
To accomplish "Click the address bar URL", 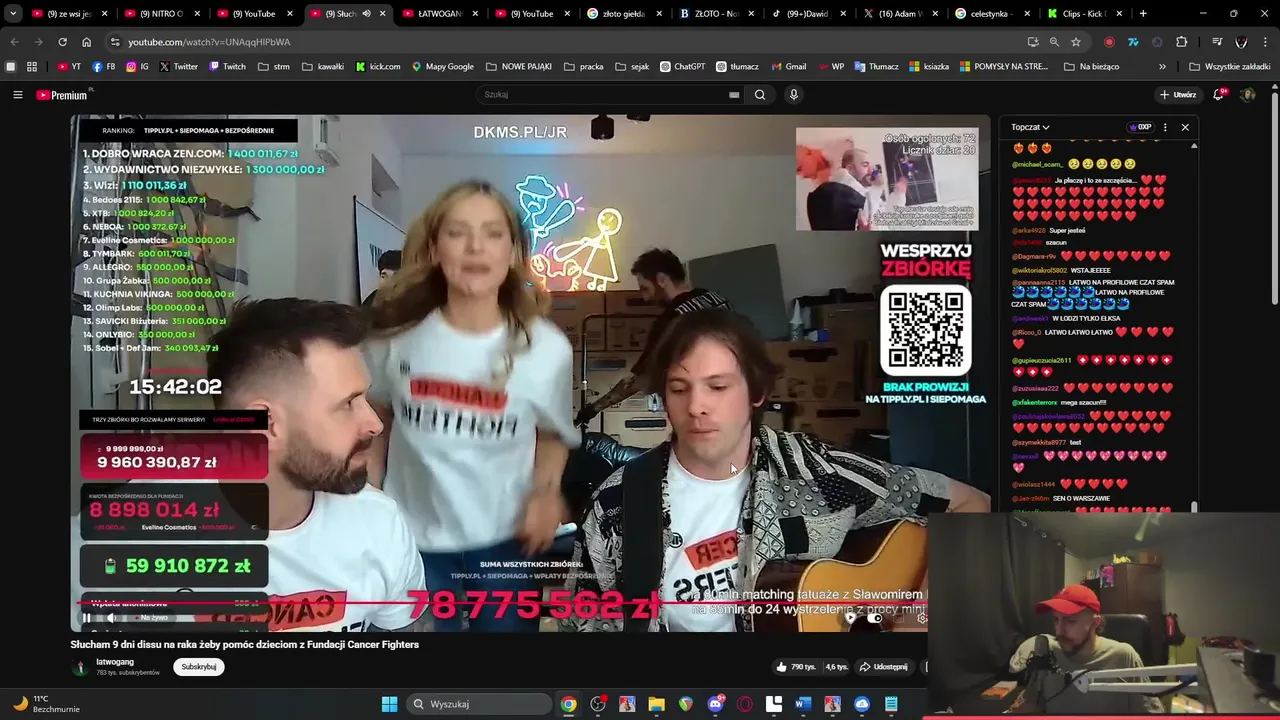I will [209, 42].
